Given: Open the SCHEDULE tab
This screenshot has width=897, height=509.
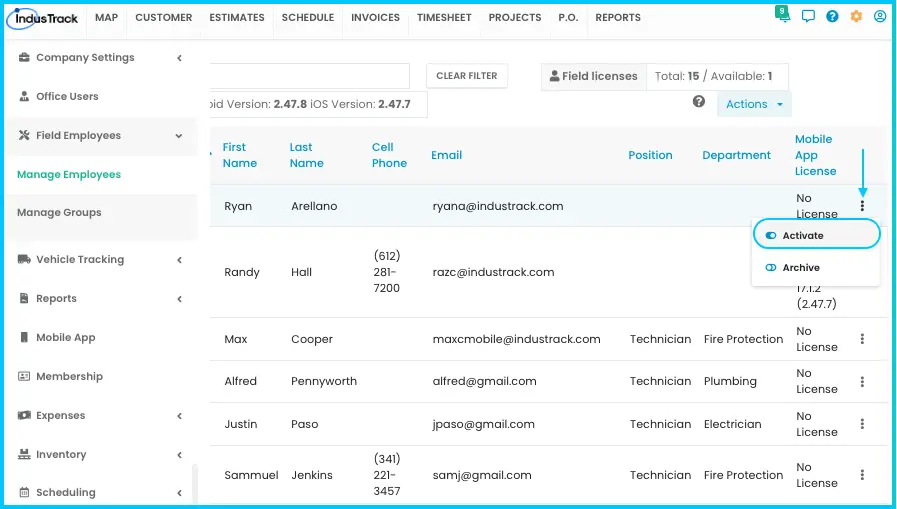Looking at the screenshot, I should [308, 18].
